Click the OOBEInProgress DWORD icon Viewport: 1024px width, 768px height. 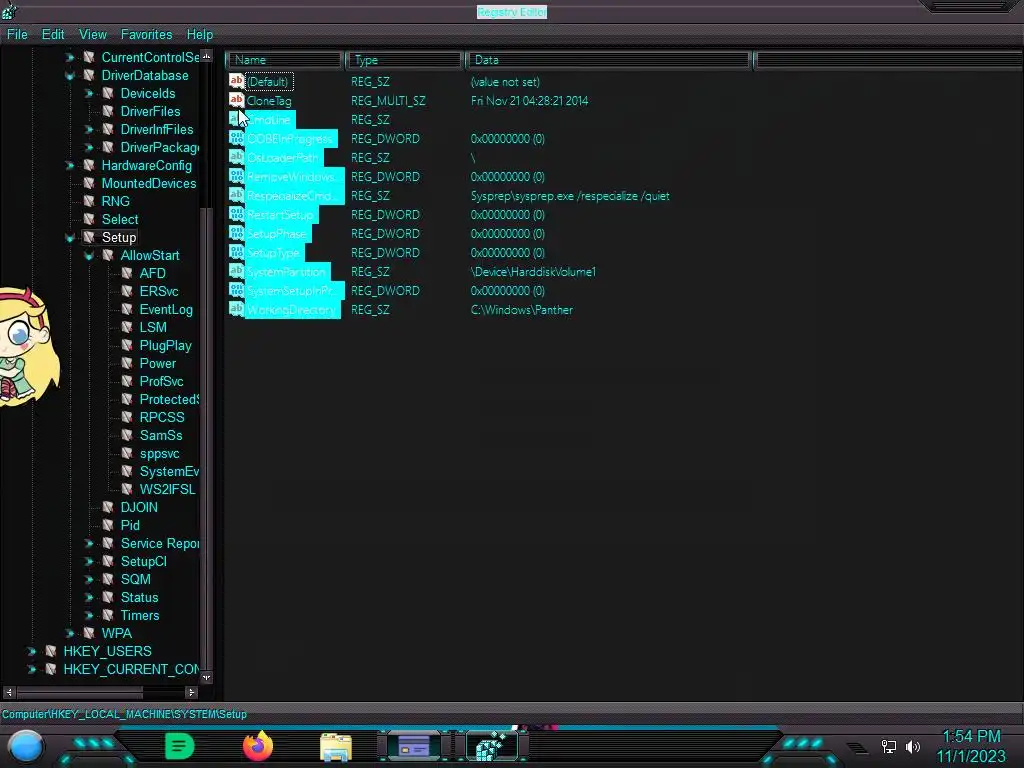click(236, 138)
